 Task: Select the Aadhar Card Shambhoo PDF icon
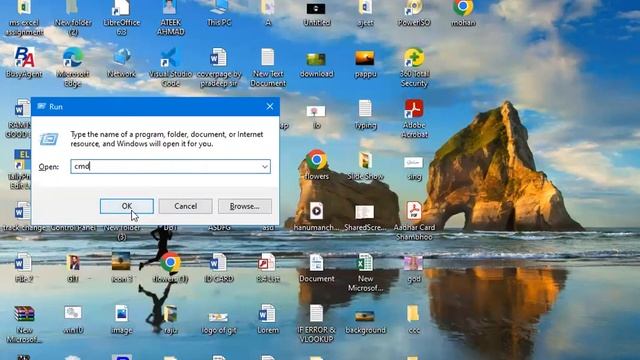pos(414,220)
